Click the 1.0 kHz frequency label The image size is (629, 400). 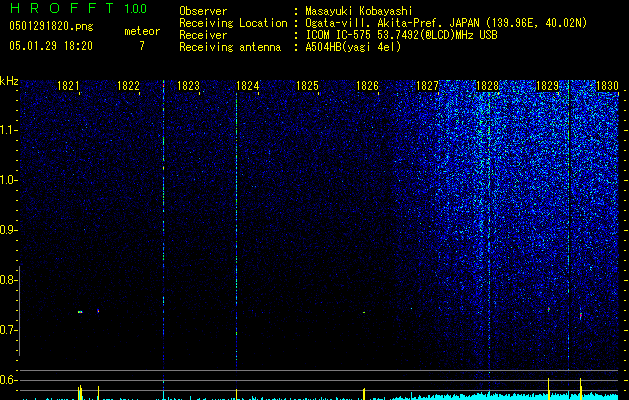[x=8, y=180]
